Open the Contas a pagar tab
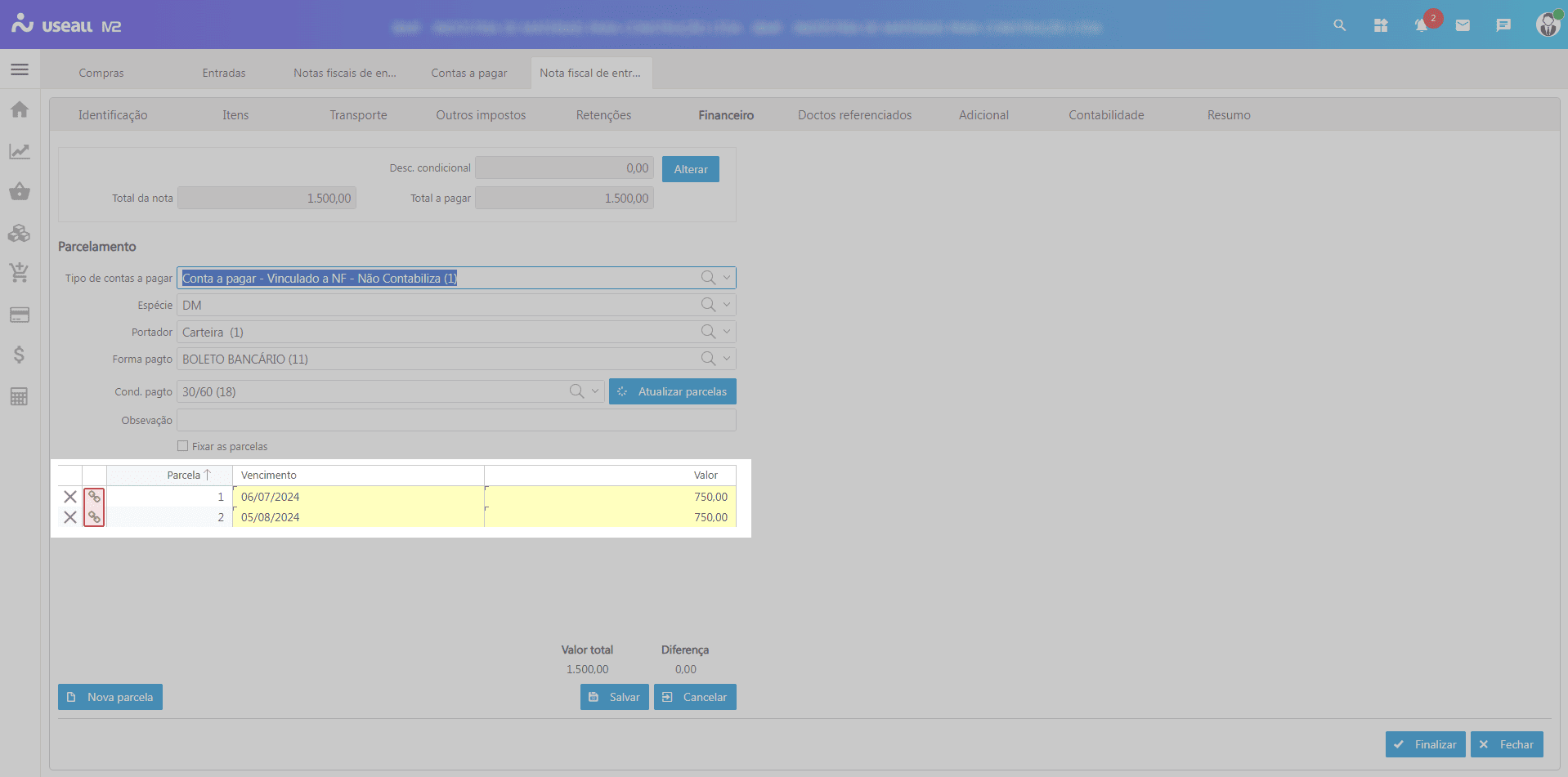The width and height of the screenshot is (1568, 777). pyautogui.click(x=469, y=73)
